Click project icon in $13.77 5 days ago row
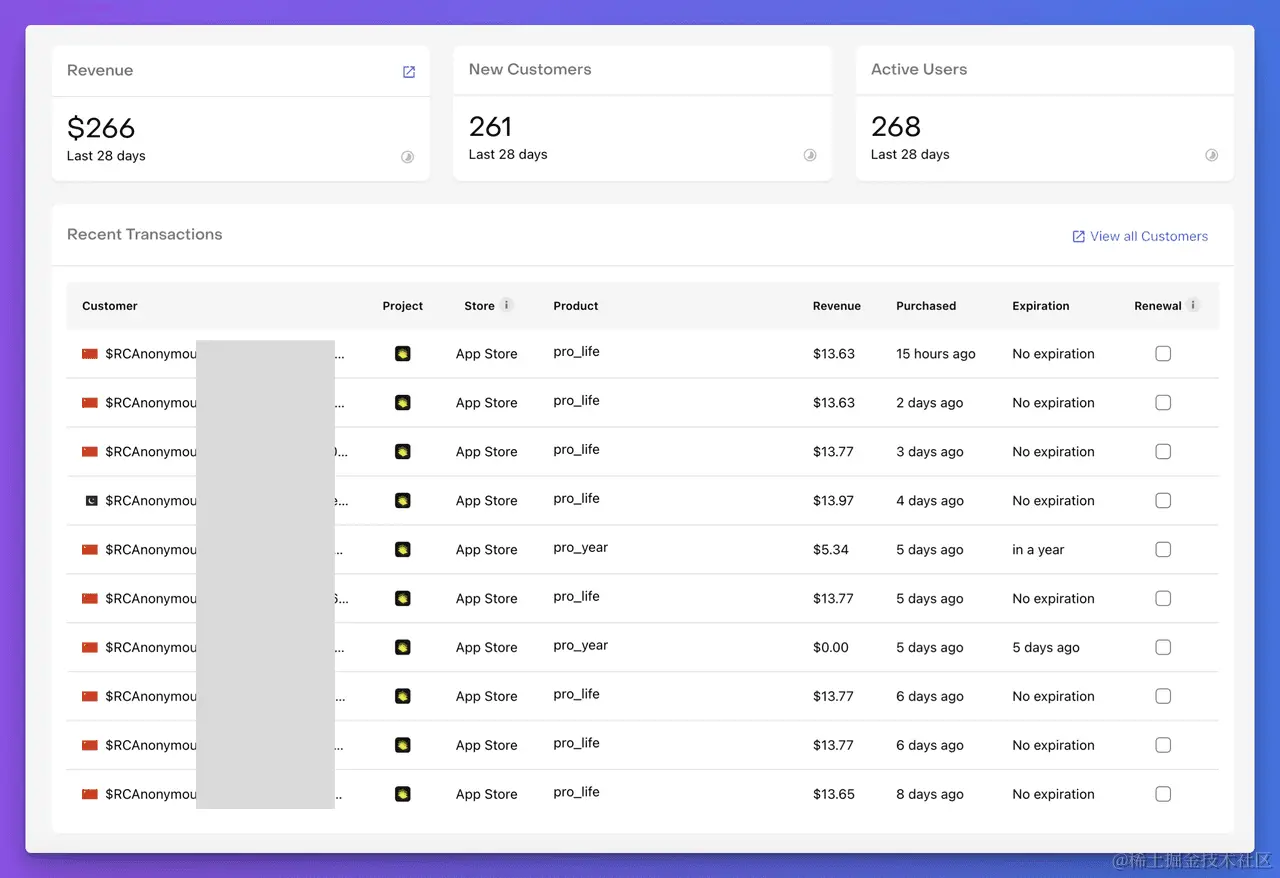 (403, 598)
